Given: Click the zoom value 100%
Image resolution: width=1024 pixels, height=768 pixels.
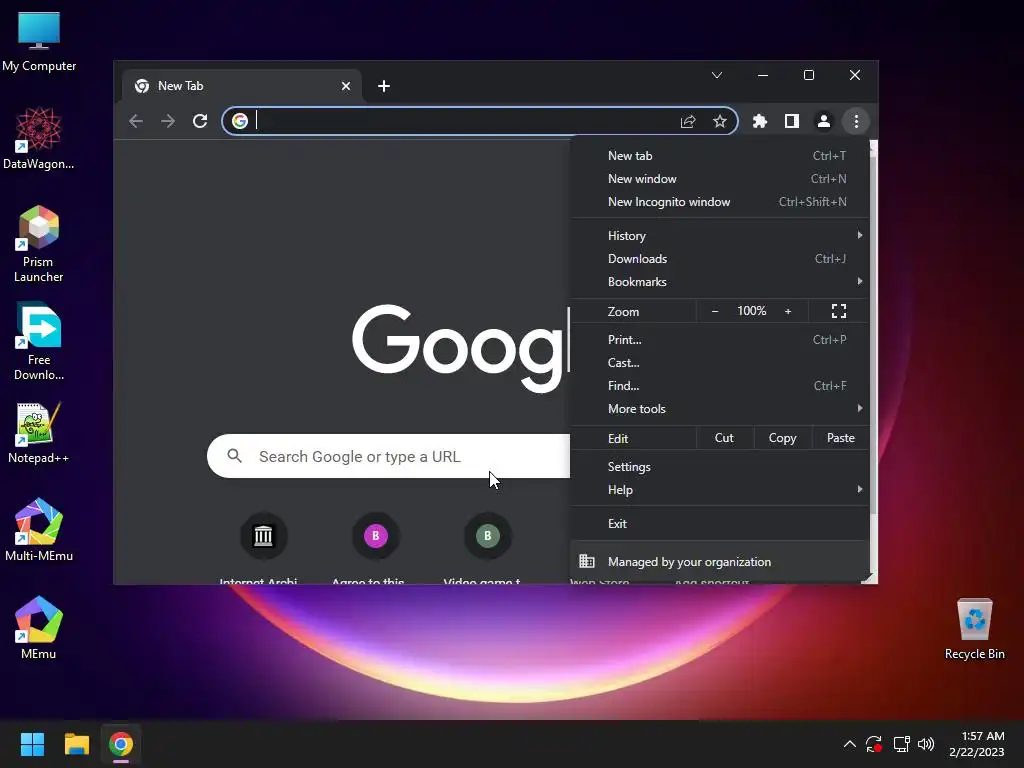Looking at the screenshot, I should coord(751,311).
